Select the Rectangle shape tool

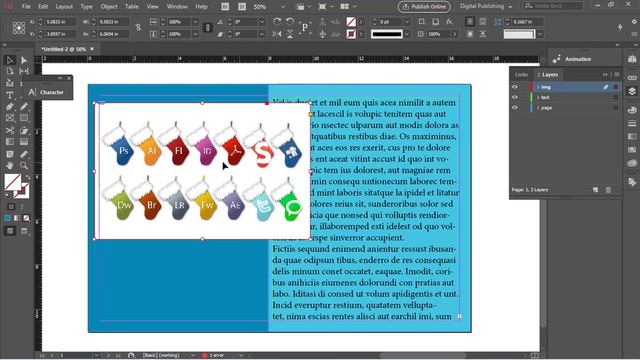[24, 118]
